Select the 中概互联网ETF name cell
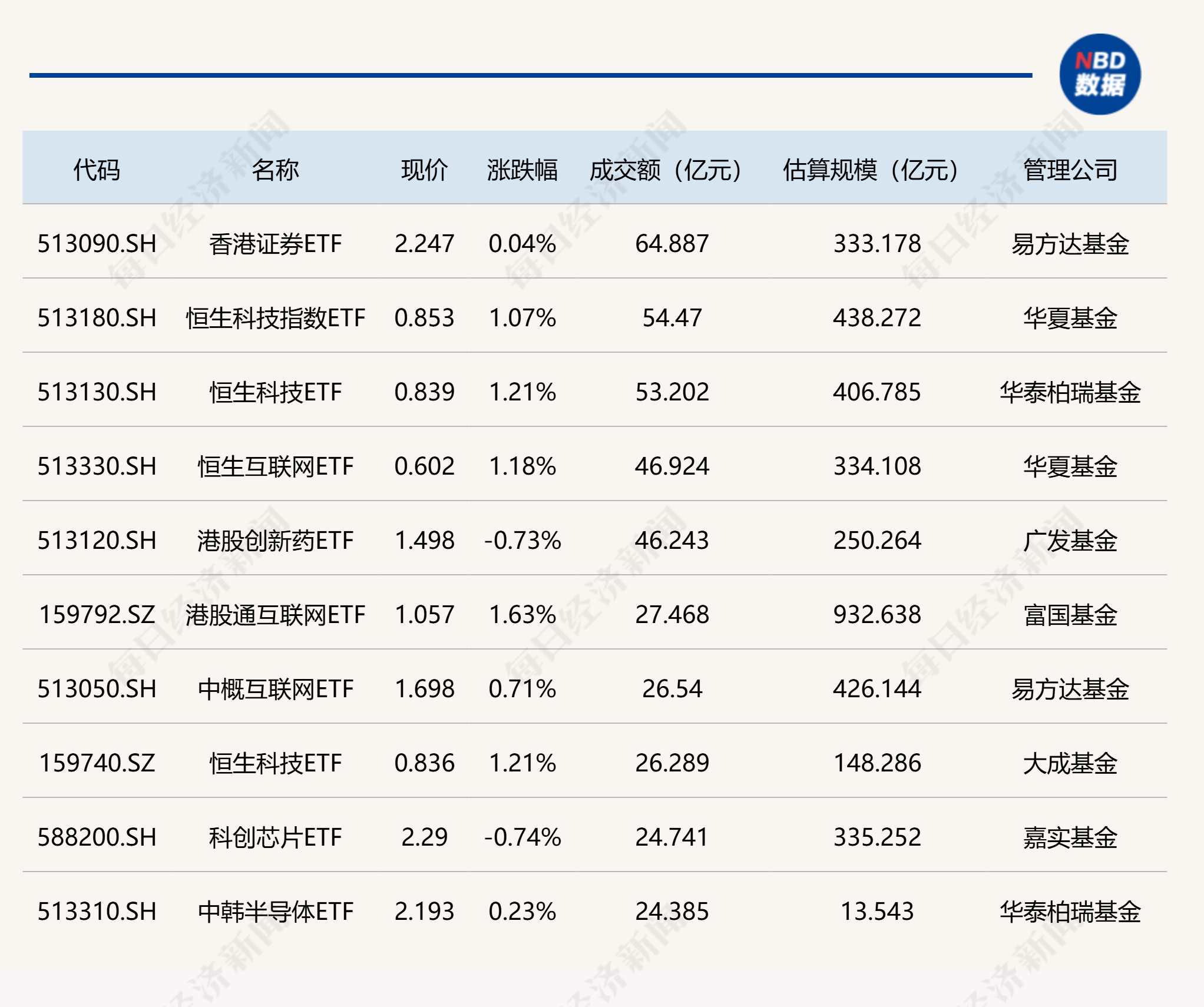The image size is (1204, 1007). coord(275,689)
